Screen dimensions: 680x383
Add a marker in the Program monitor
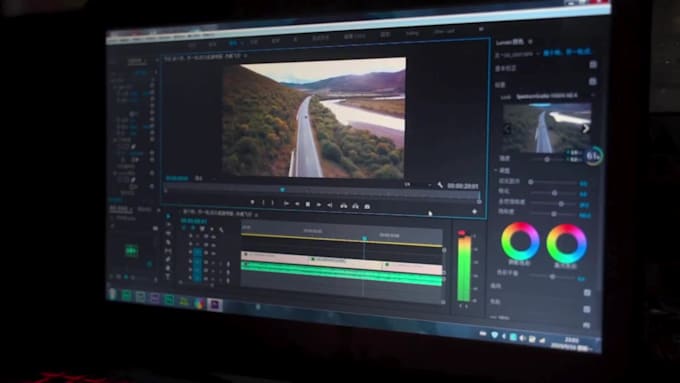tap(252, 202)
